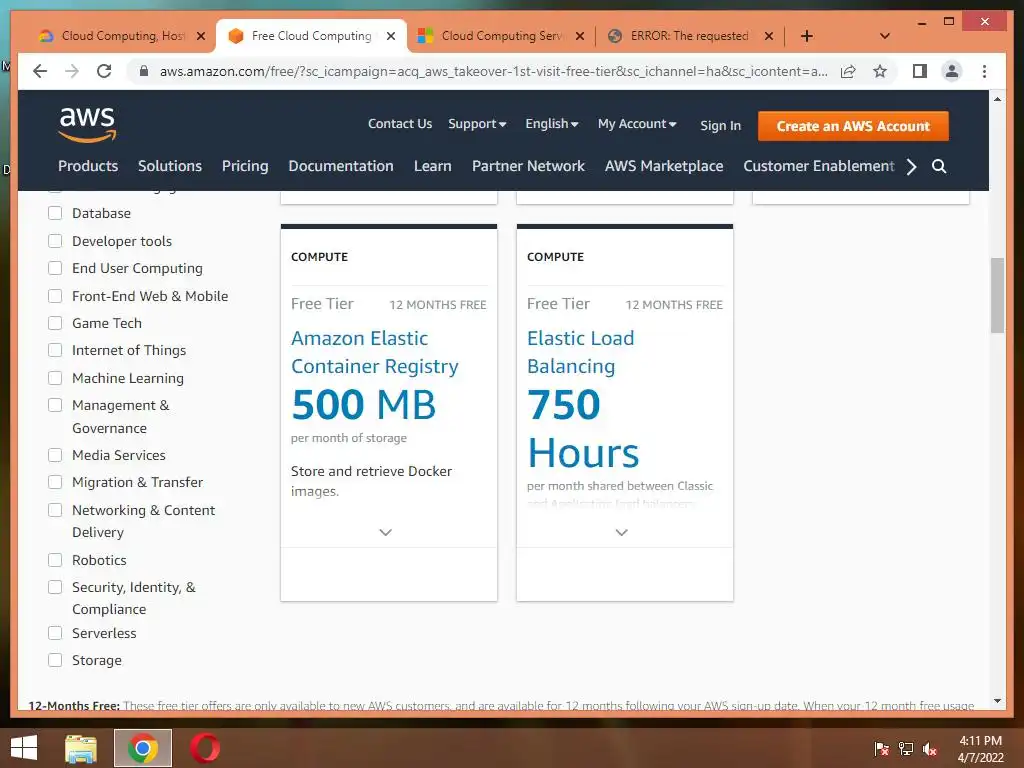This screenshot has width=1024, height=768.
Task: Check the Serverless checkbox
Action: point(56,633)
